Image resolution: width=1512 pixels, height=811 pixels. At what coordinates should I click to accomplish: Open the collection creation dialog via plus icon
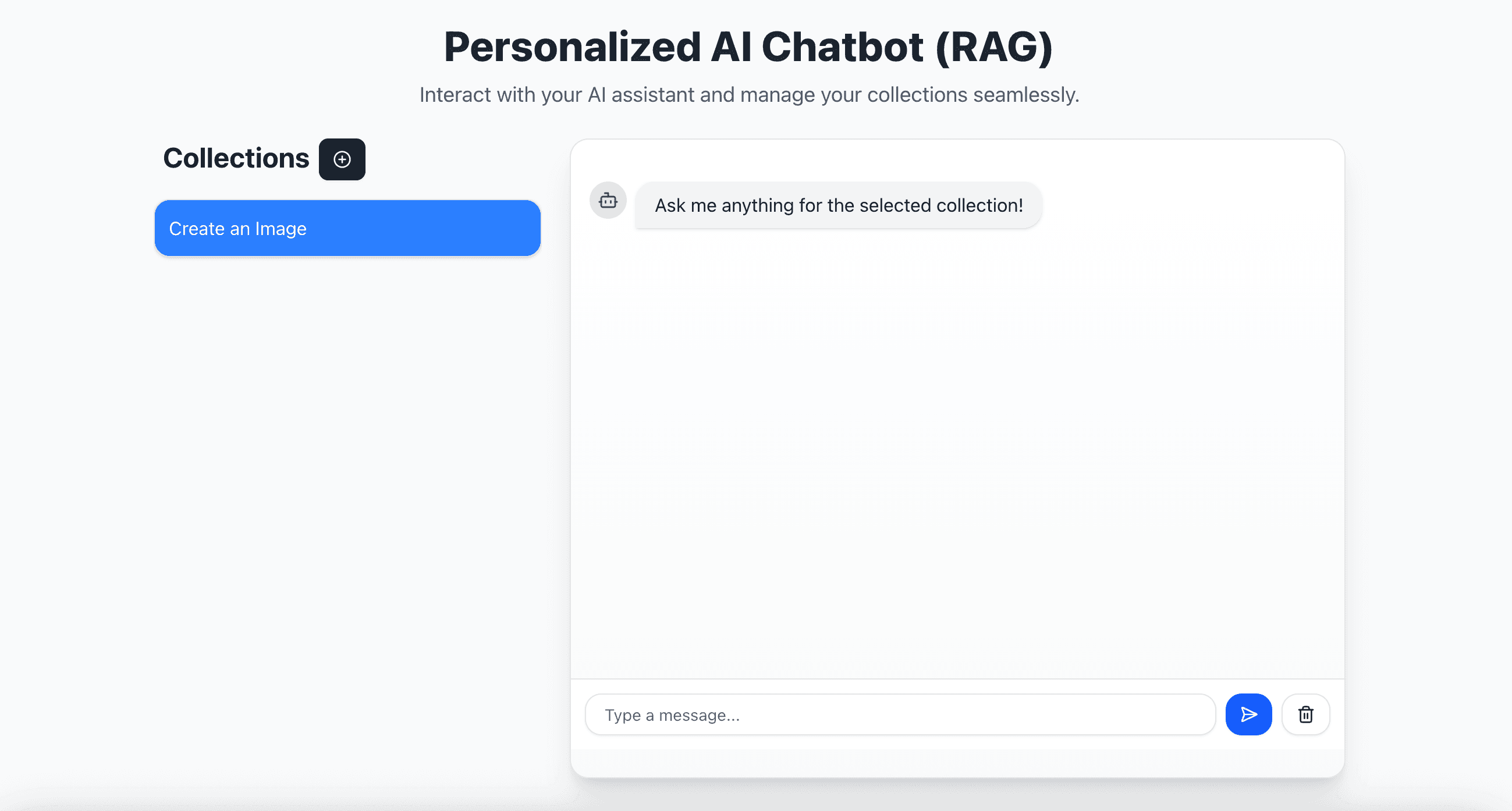point(342,159)
